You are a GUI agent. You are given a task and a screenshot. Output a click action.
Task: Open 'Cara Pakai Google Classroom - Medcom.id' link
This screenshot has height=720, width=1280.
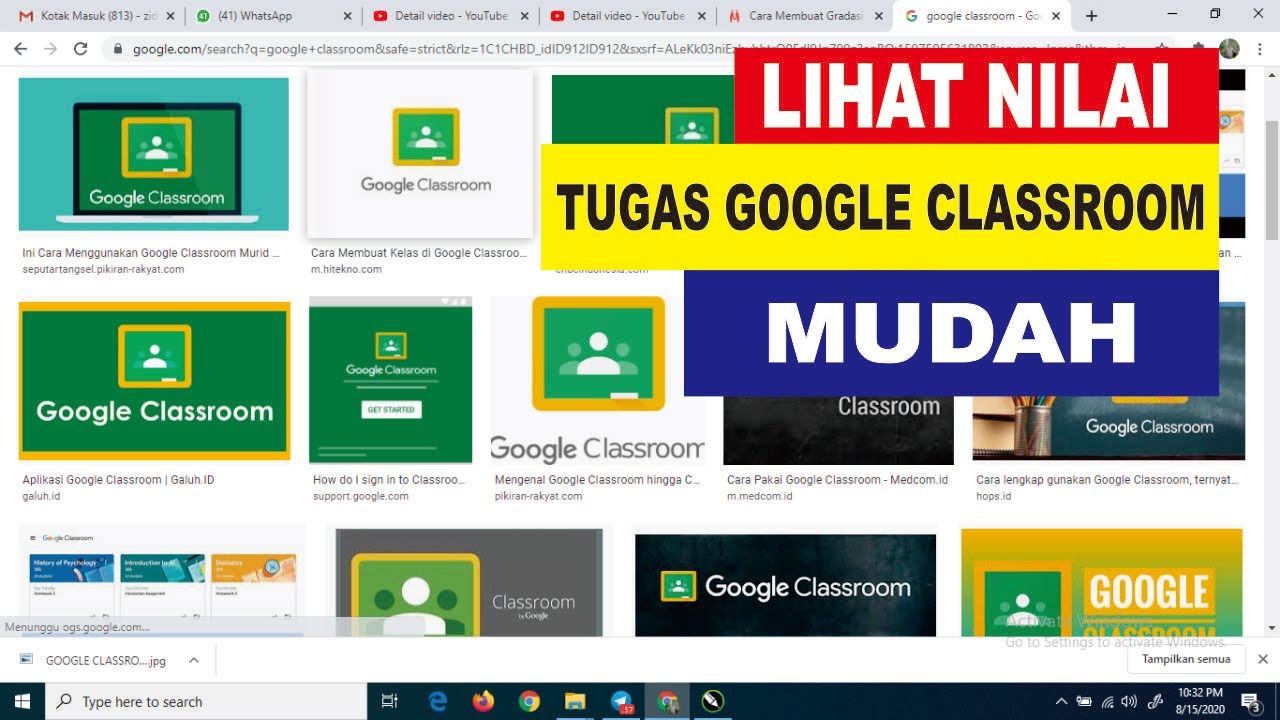837,480
